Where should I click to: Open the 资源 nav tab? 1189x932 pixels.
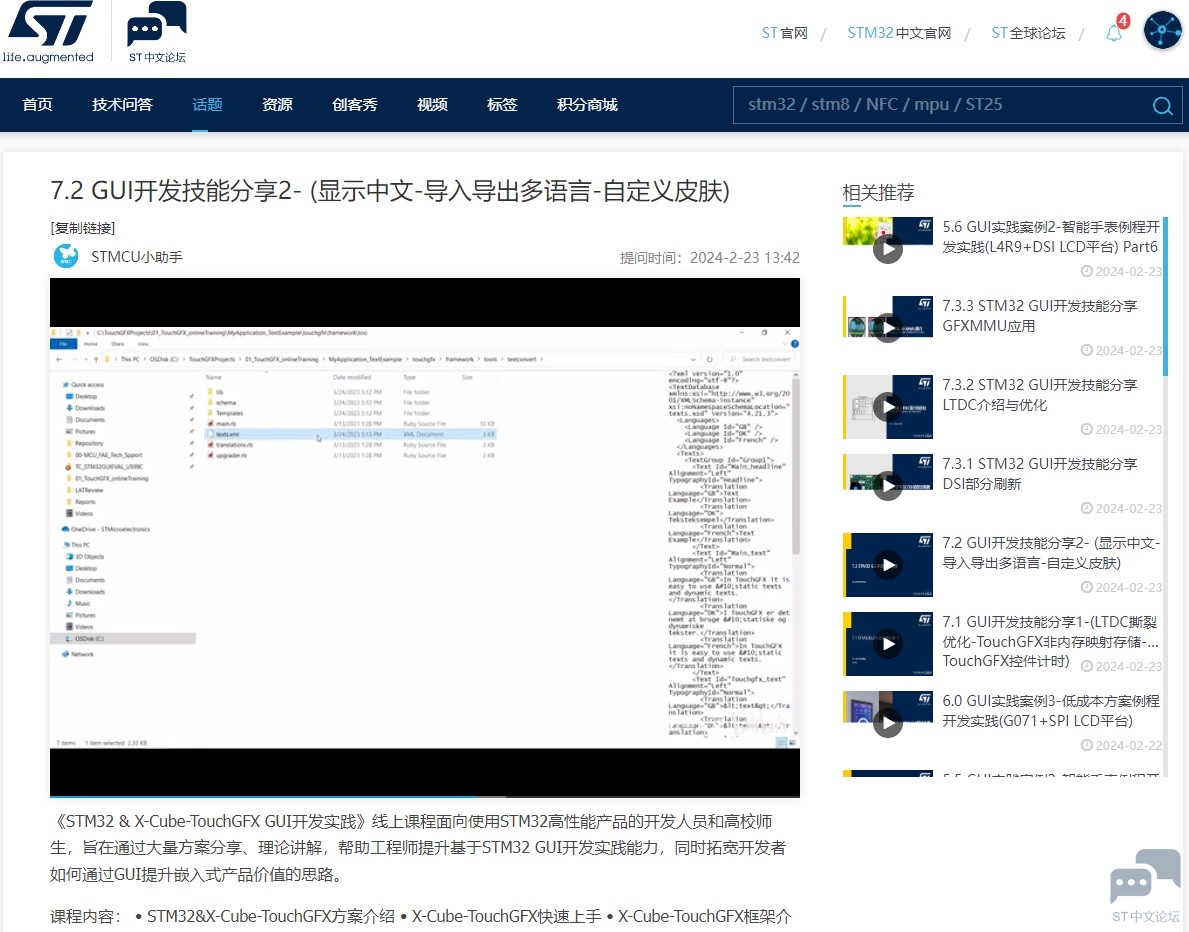tap(277, 105)
